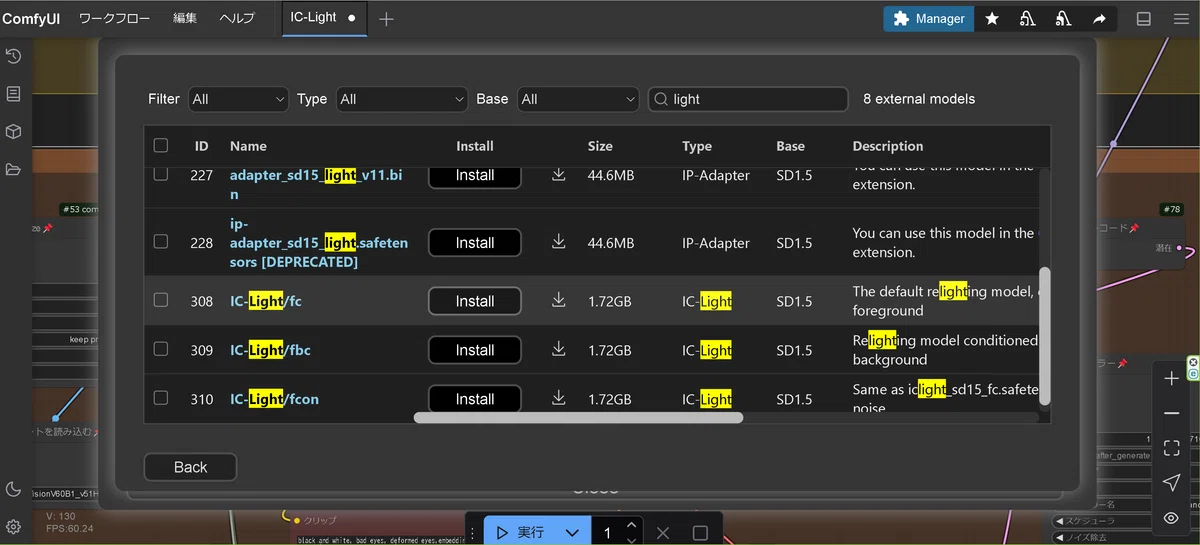Screen dimensions: 1200x545
Task: Check the row 227 checkbox
Action: pyautogui.click(x=161, y=175)
